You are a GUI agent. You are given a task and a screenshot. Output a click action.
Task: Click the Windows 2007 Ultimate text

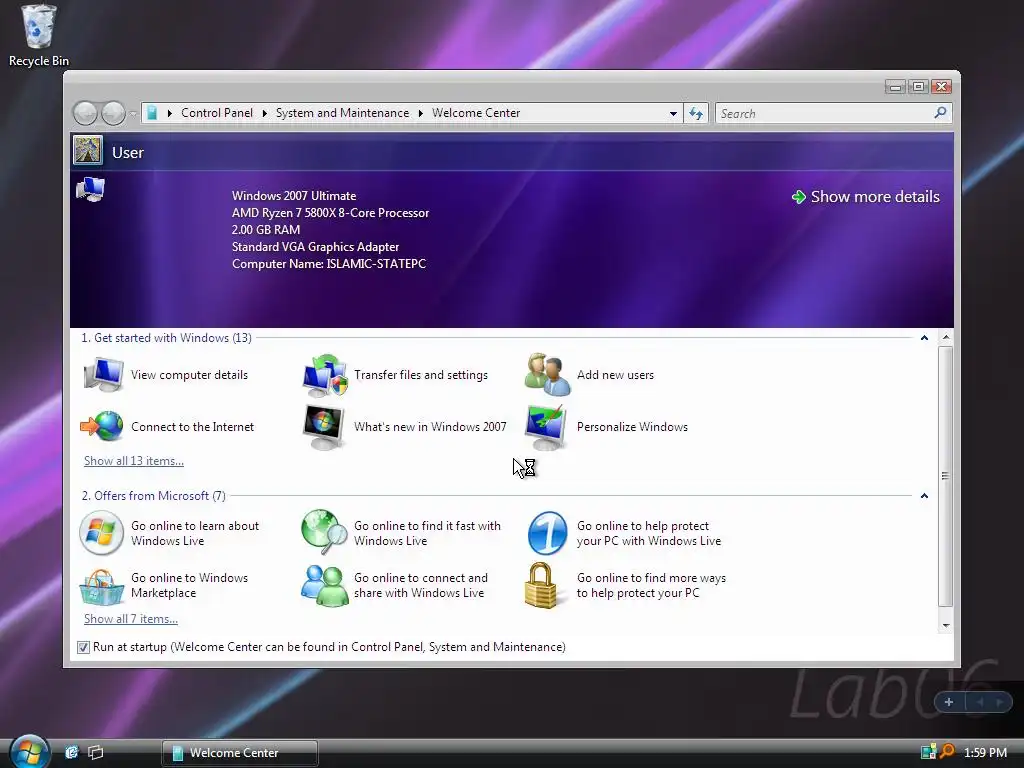[294, 196]
